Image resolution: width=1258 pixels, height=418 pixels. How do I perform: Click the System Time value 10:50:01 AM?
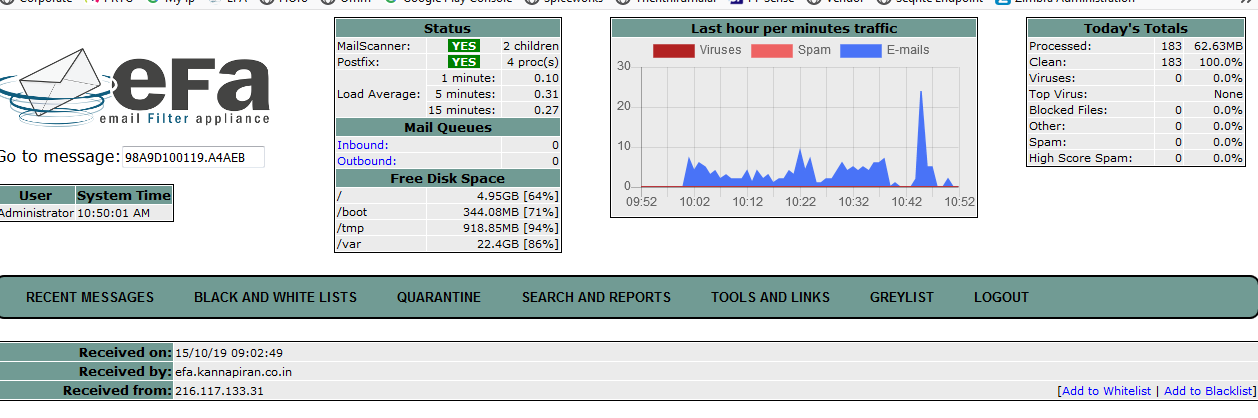pos(113,213)
